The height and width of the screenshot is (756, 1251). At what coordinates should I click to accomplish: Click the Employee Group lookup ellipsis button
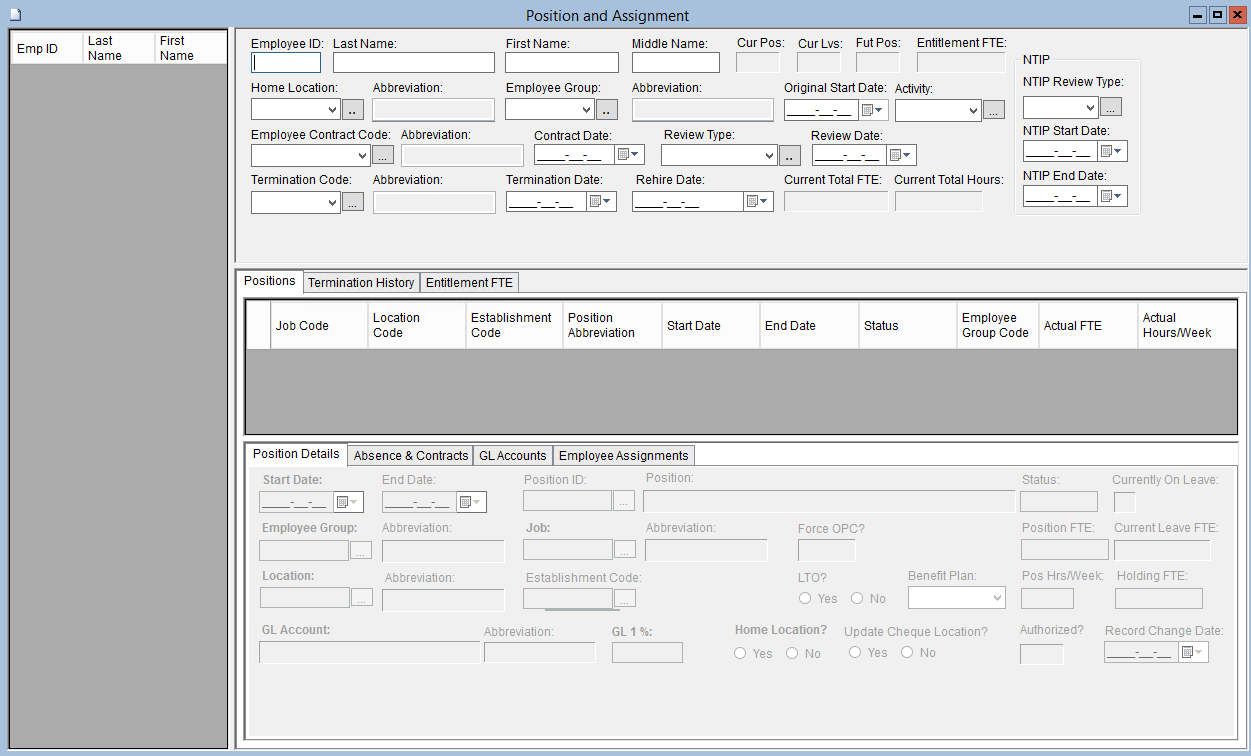point(607,110)
